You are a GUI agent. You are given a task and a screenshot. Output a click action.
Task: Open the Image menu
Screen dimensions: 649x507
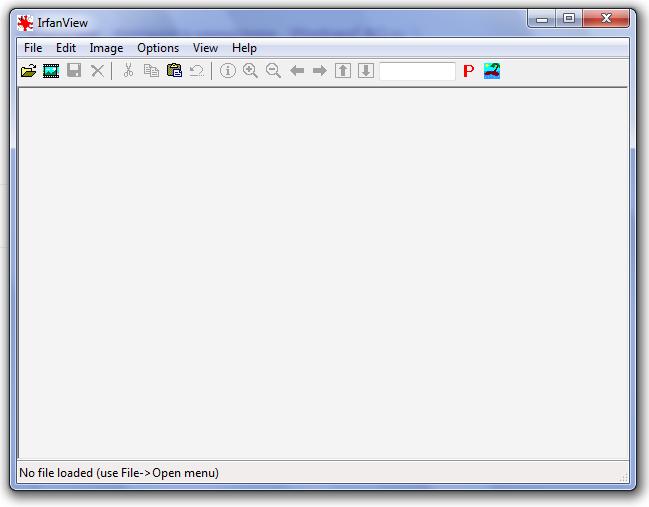click(x=106, y=48)
